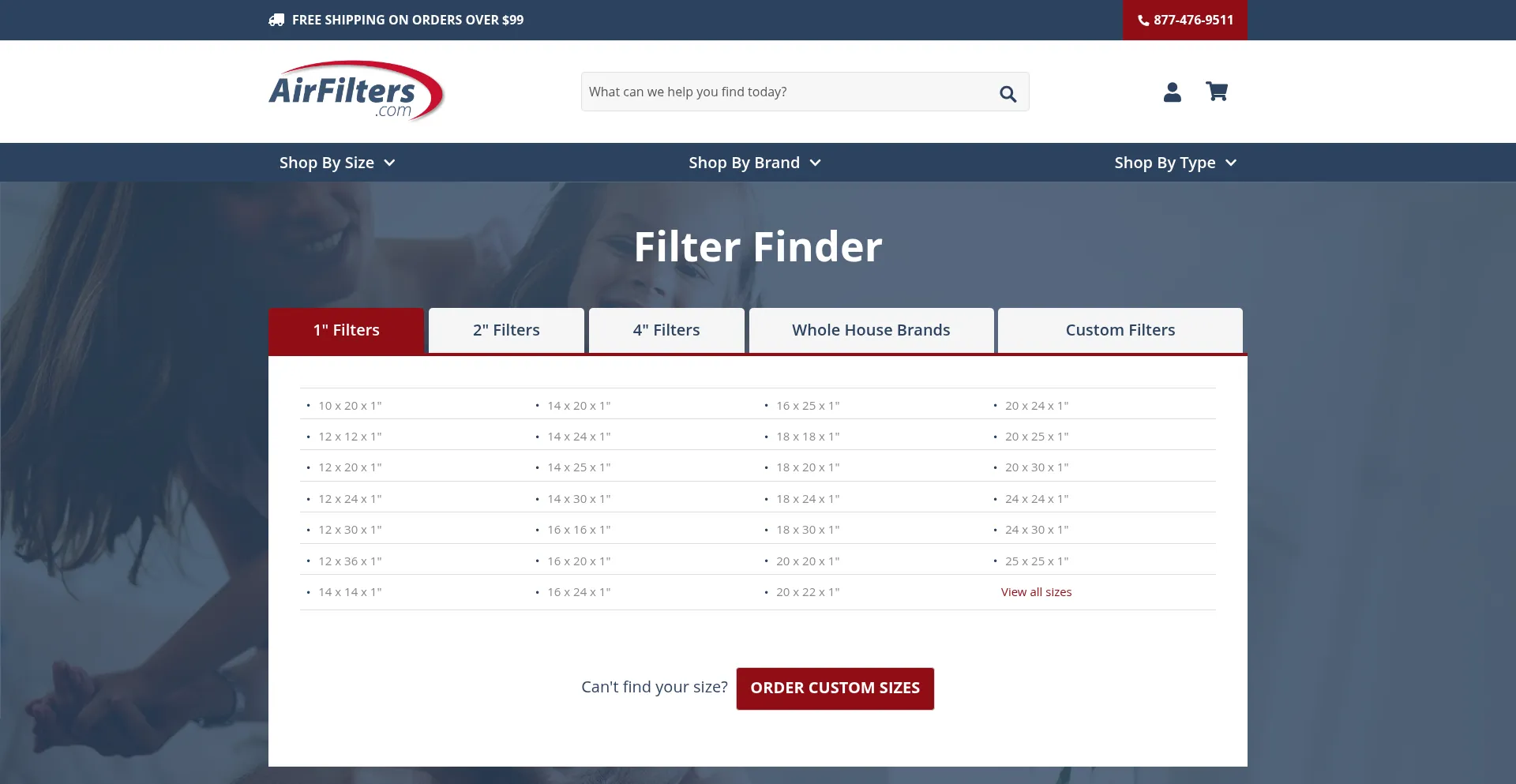
Task: Open the Whole House Brands tab
Action: pyautogui.click(x=871, y=330)
